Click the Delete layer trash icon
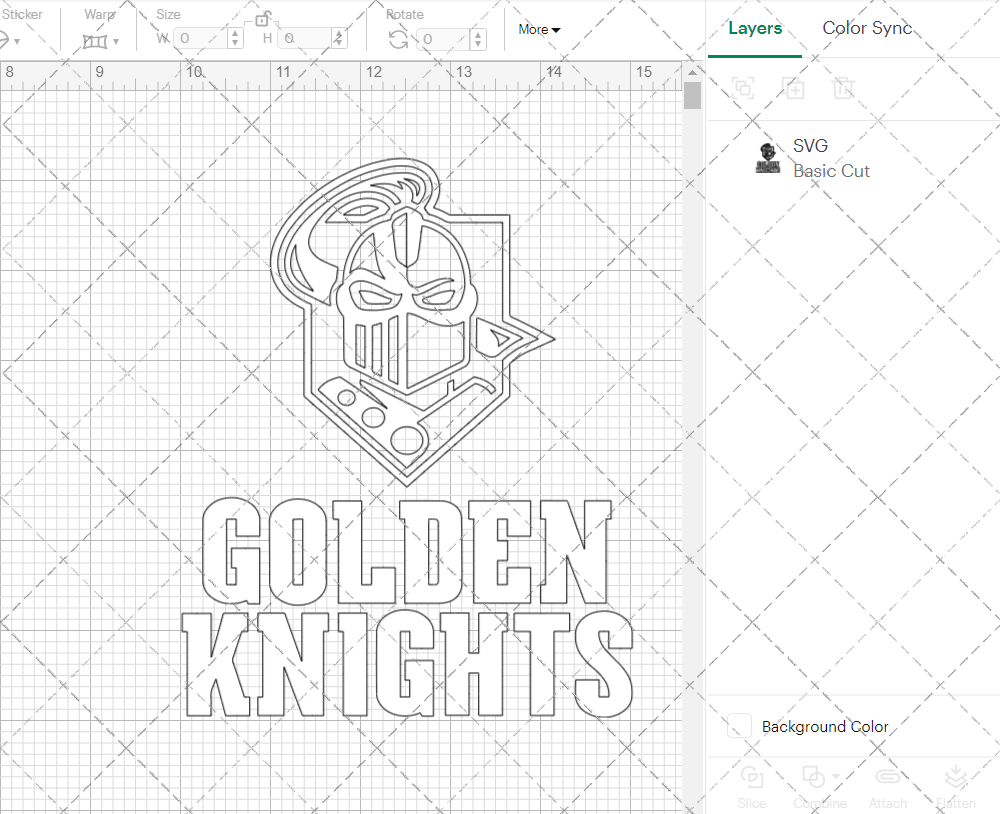Screen dimensions: 1000x814 844,89
